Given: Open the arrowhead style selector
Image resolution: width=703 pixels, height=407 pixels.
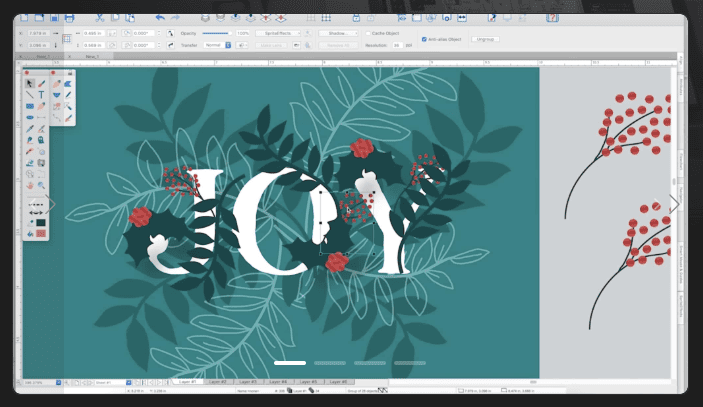Looking at the screenshot, I should pyautogui.click(x=36, y=212).
